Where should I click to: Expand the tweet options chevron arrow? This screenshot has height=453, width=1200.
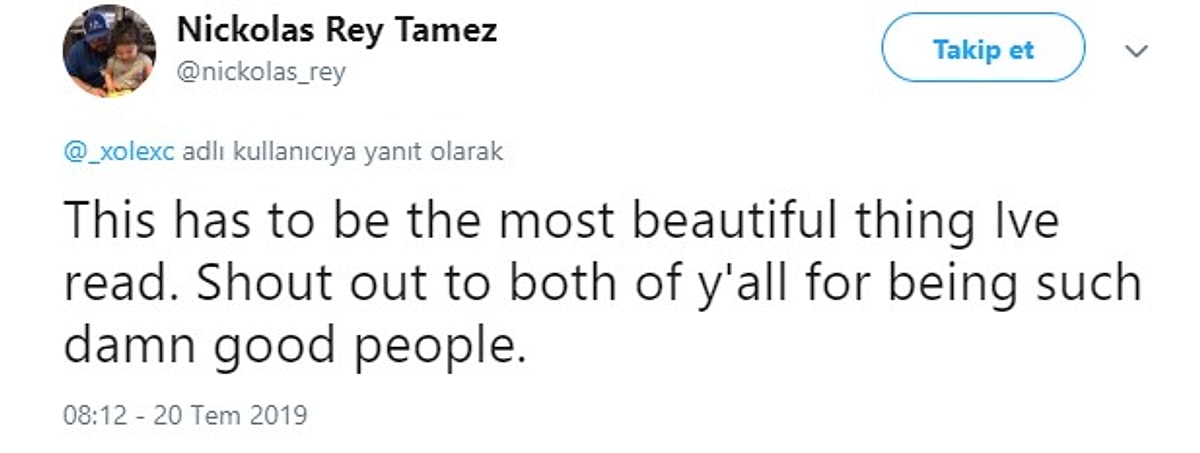click(x=1136, y=52)
